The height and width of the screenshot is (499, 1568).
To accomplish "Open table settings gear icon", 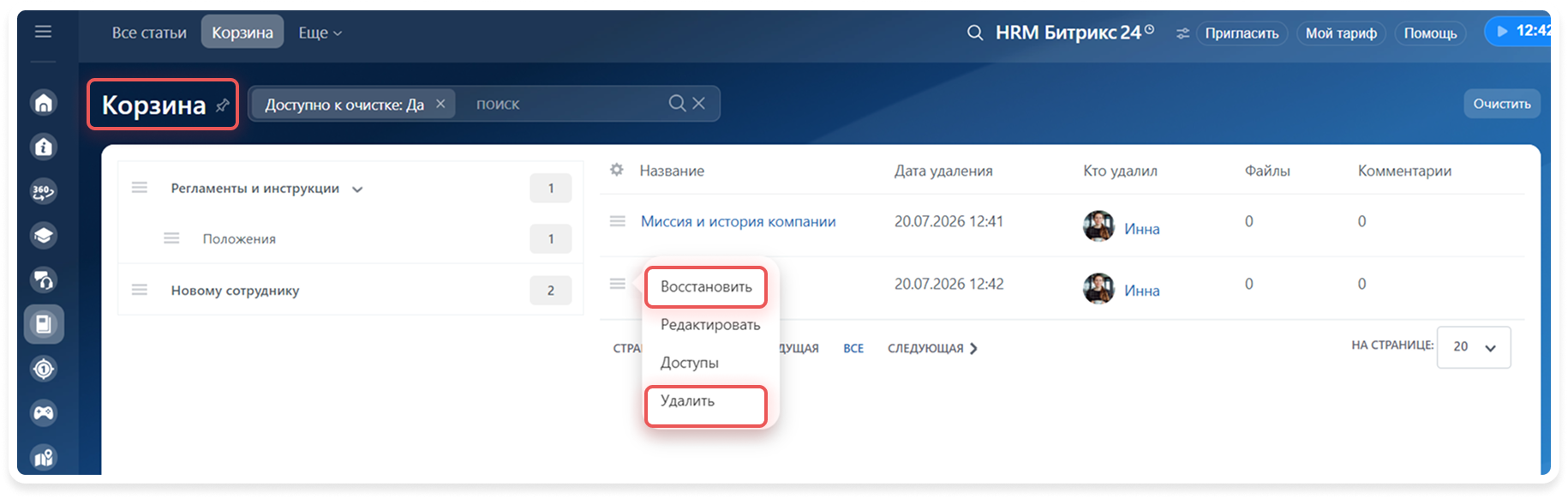I will (x=617, y=170).
